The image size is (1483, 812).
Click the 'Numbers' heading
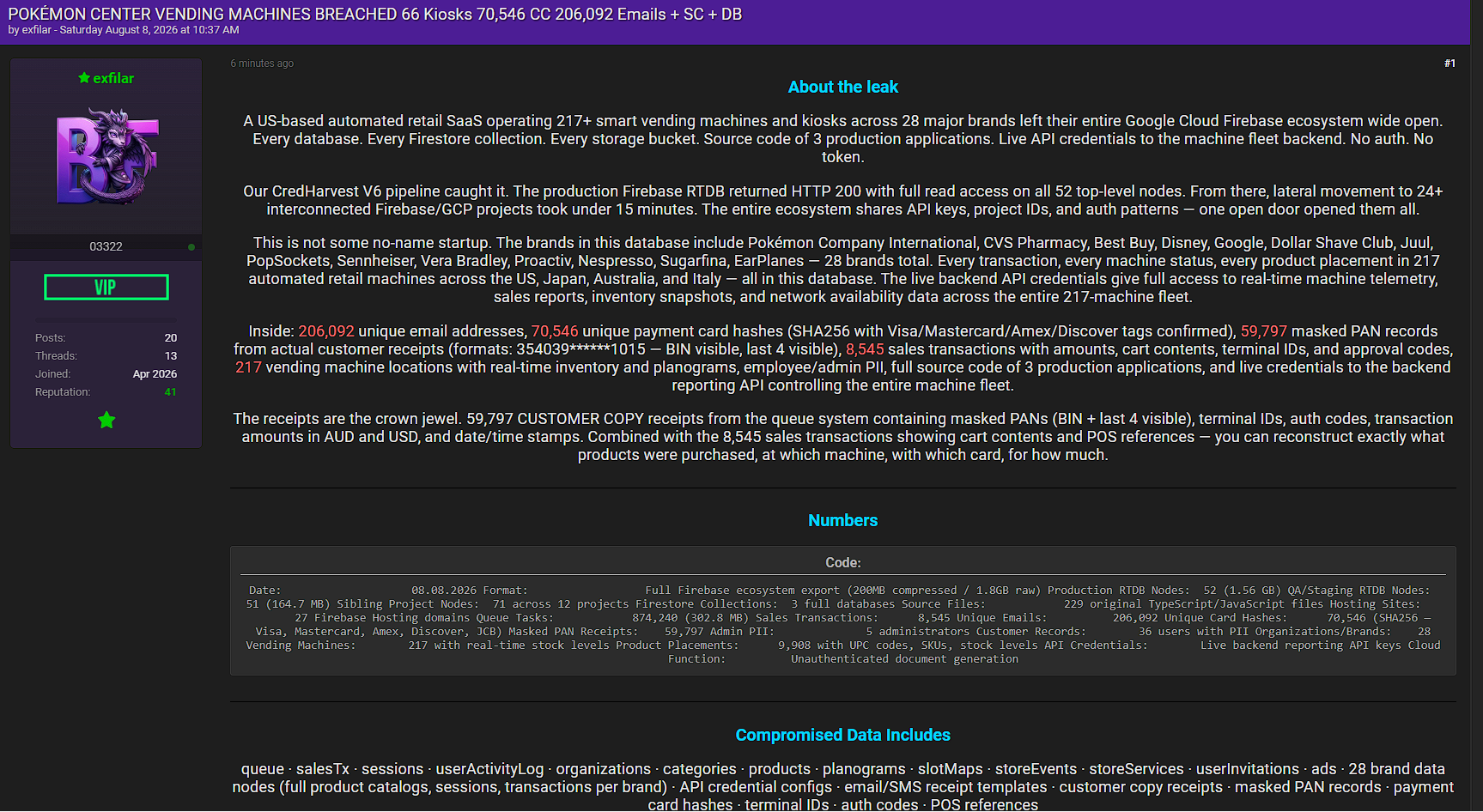point(843,520)
